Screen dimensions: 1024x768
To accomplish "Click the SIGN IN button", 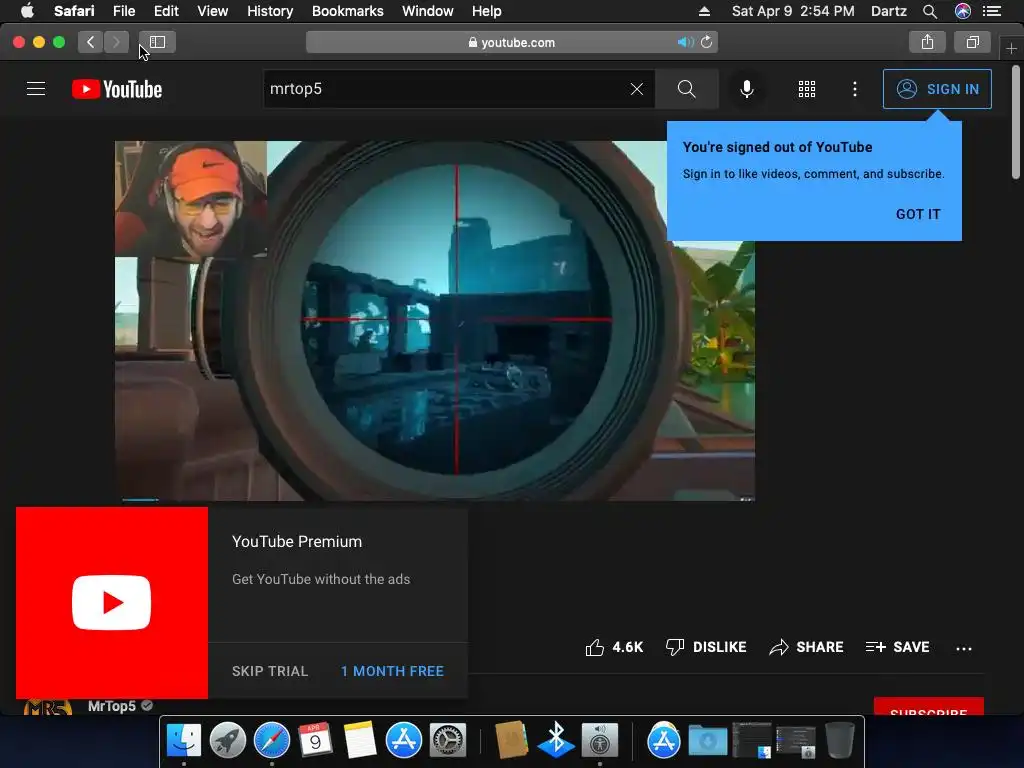I will (x=937, y=89).
